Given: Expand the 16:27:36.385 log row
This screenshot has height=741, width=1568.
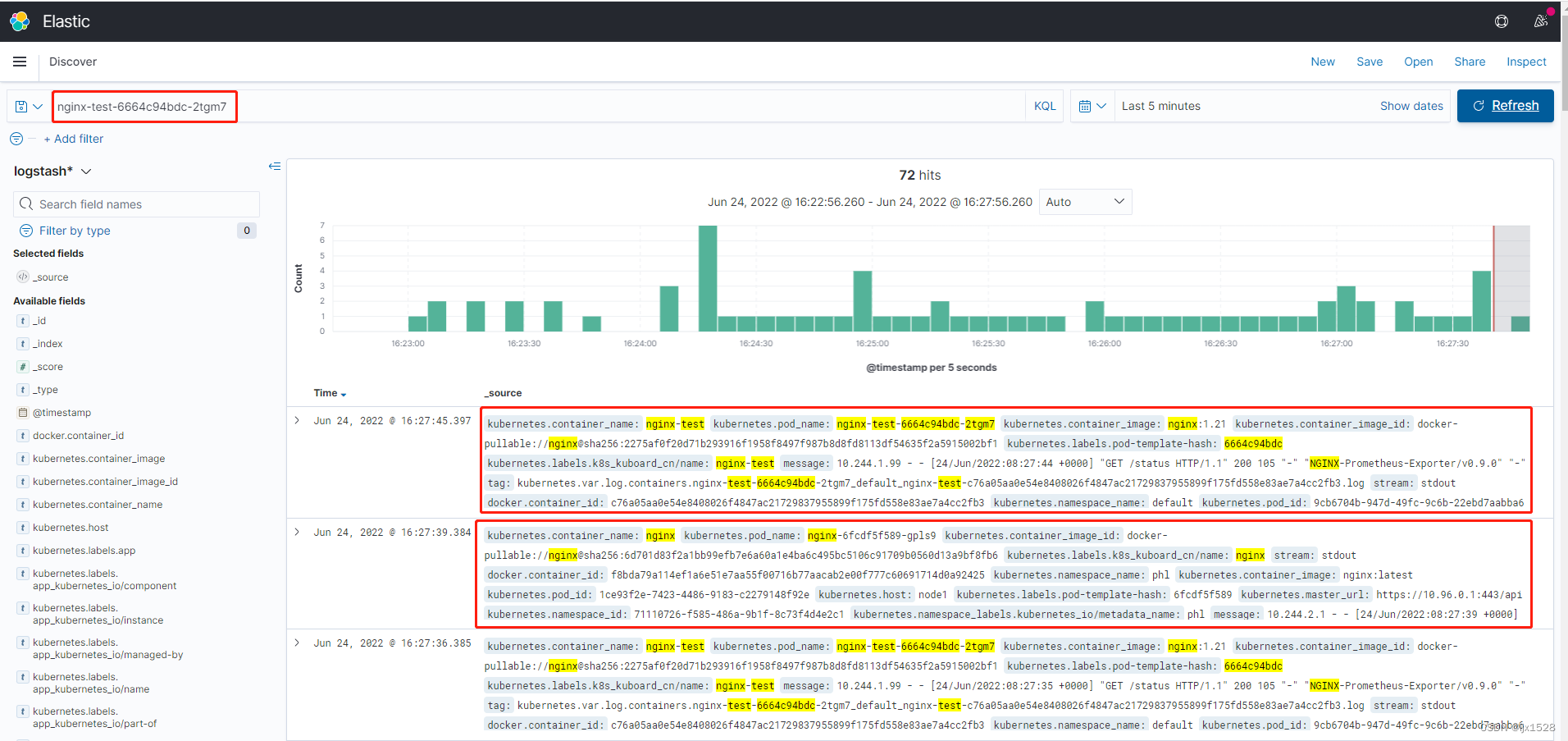Looking at the screenshot, I should click(297, 643).
